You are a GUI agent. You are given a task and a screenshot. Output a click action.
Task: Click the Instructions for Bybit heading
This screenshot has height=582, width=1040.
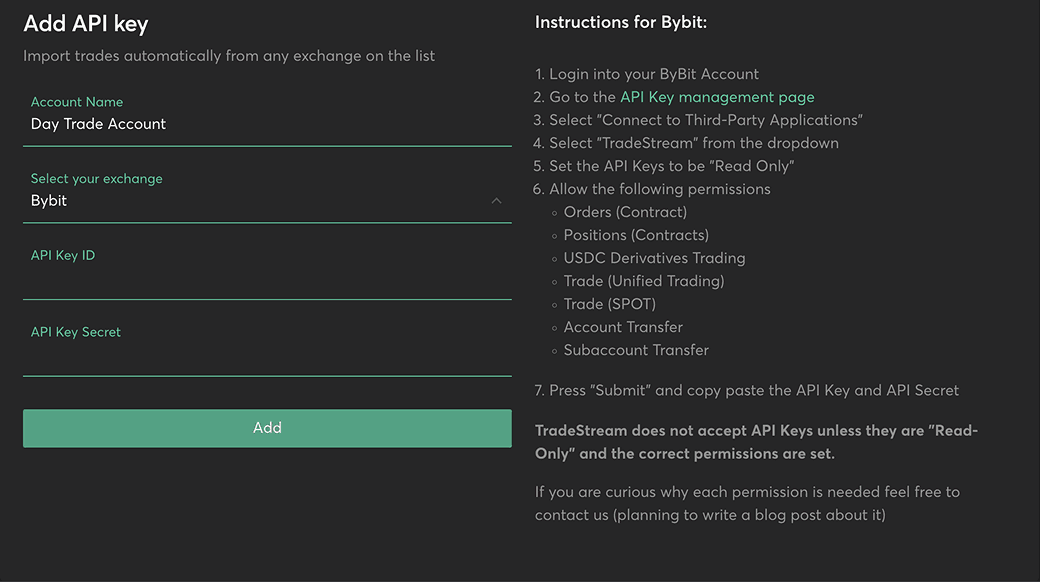click(x=621, y=23)
